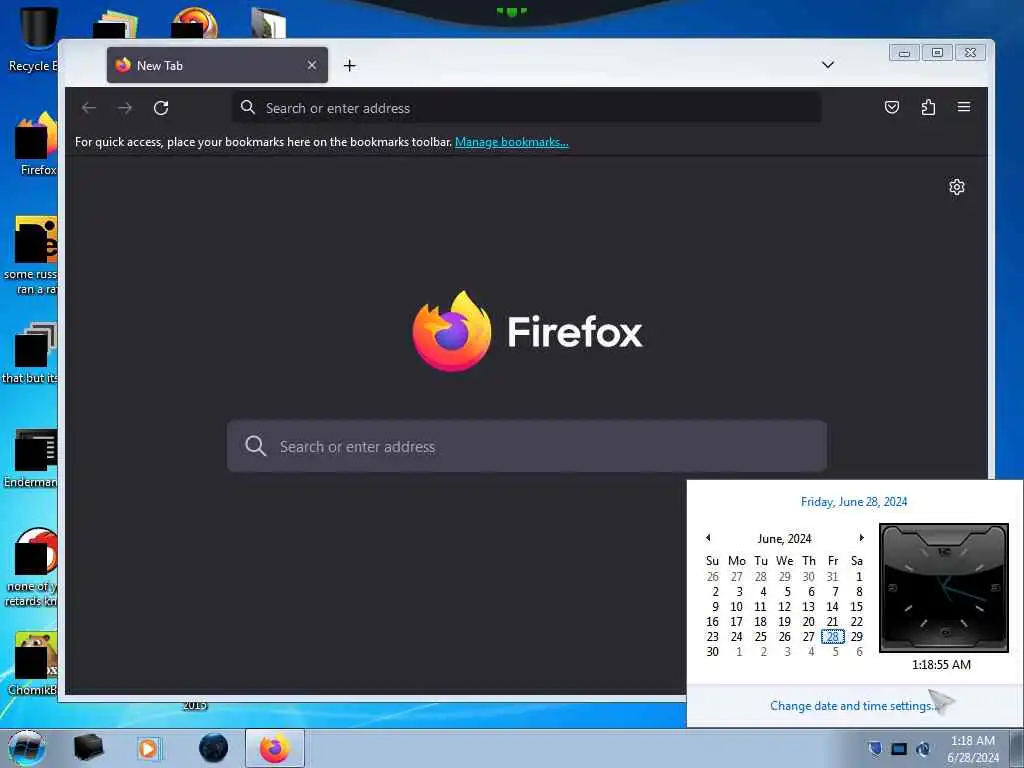
Task: Open a new tab with plus button
Action: point(349,65)
